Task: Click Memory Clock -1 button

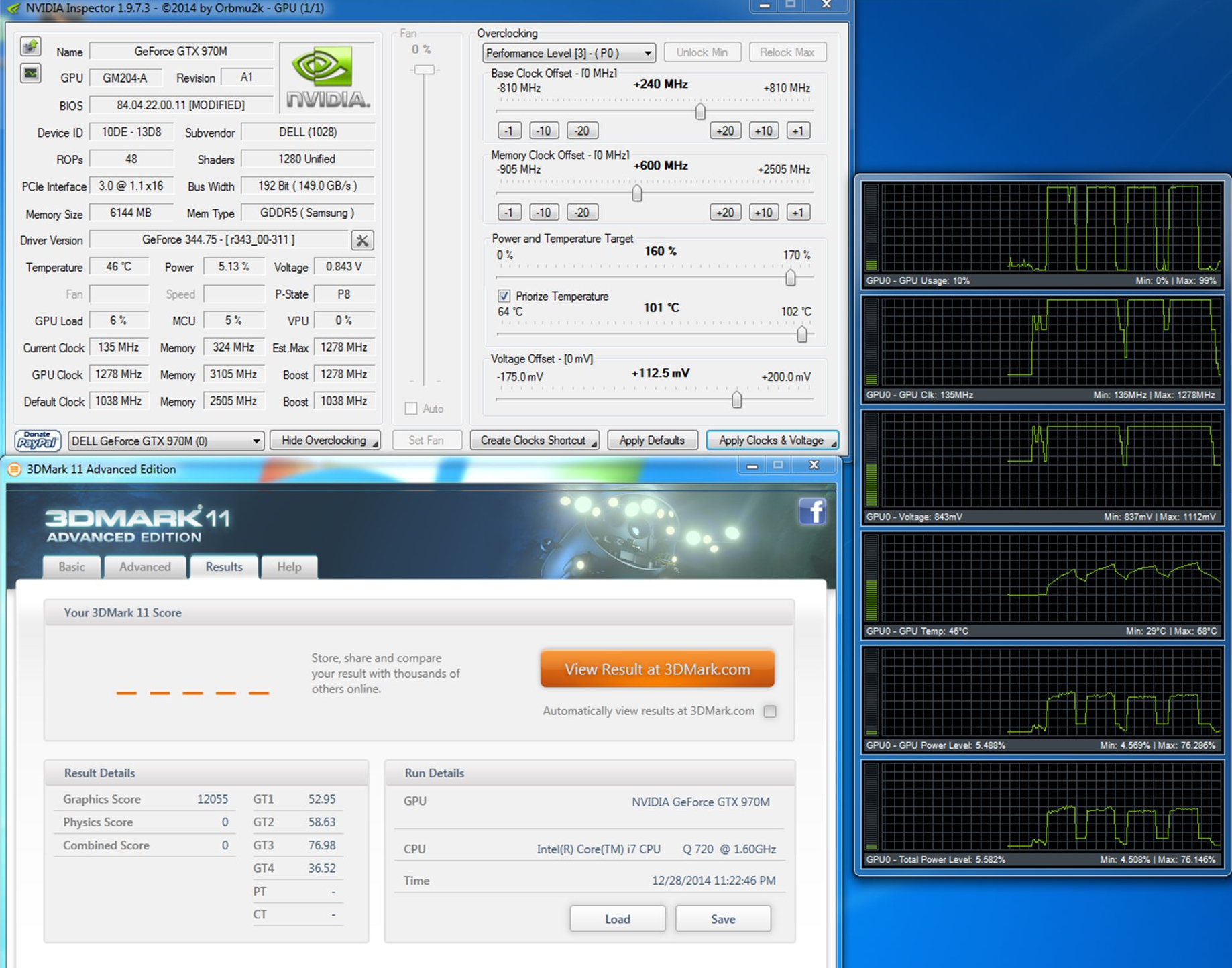Action: click(x=510, y=213)
